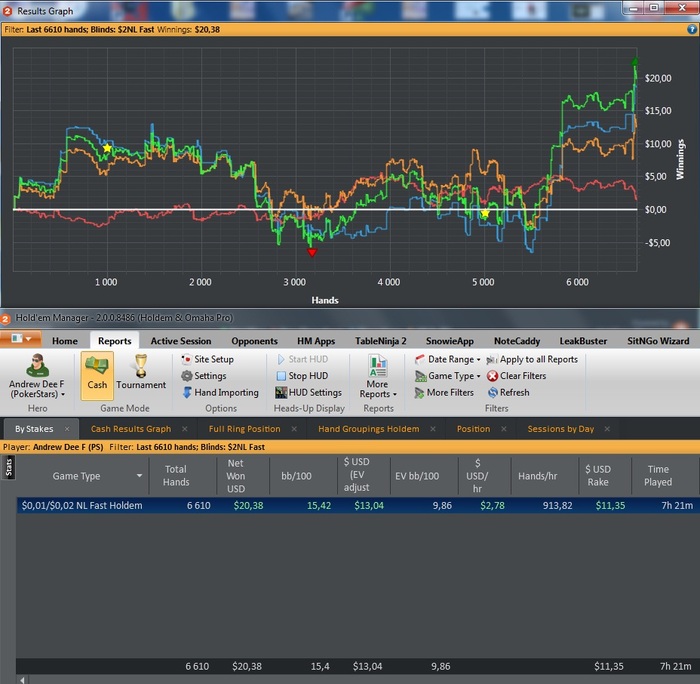This screenshot has width=700, height=684.
Task: Open Game Type column header dropdown arrow
Action: coord(139,475)
